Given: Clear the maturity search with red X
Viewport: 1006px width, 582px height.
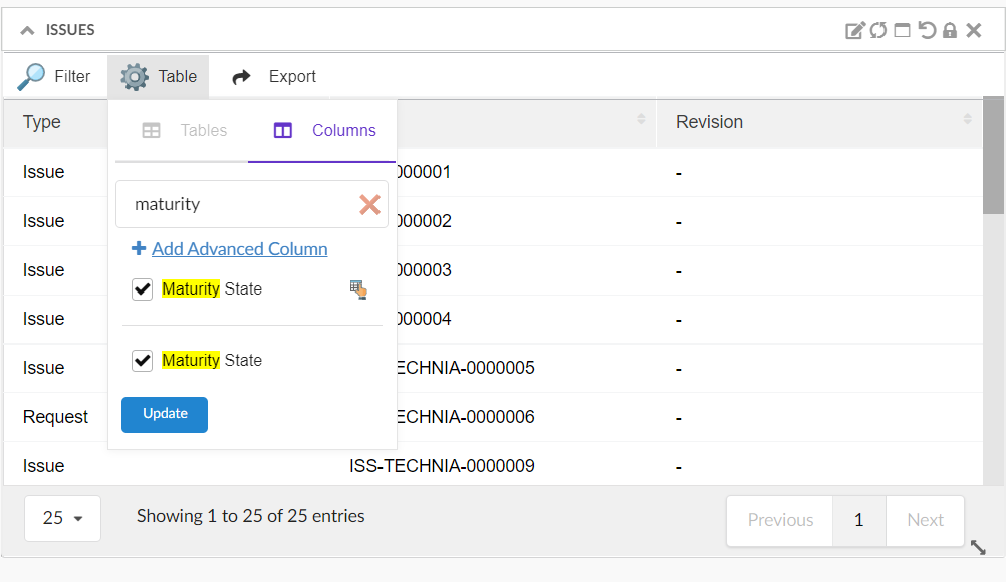Looking at the screenshot, I should 370,204.
